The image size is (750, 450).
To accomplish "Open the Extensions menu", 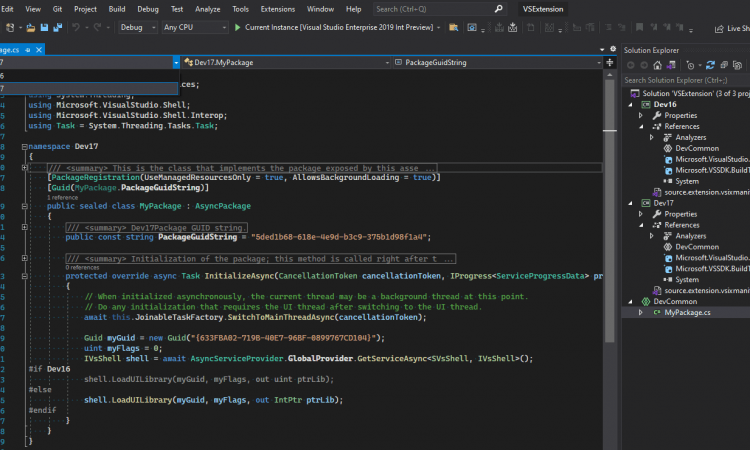I will [x=277, y=9].
